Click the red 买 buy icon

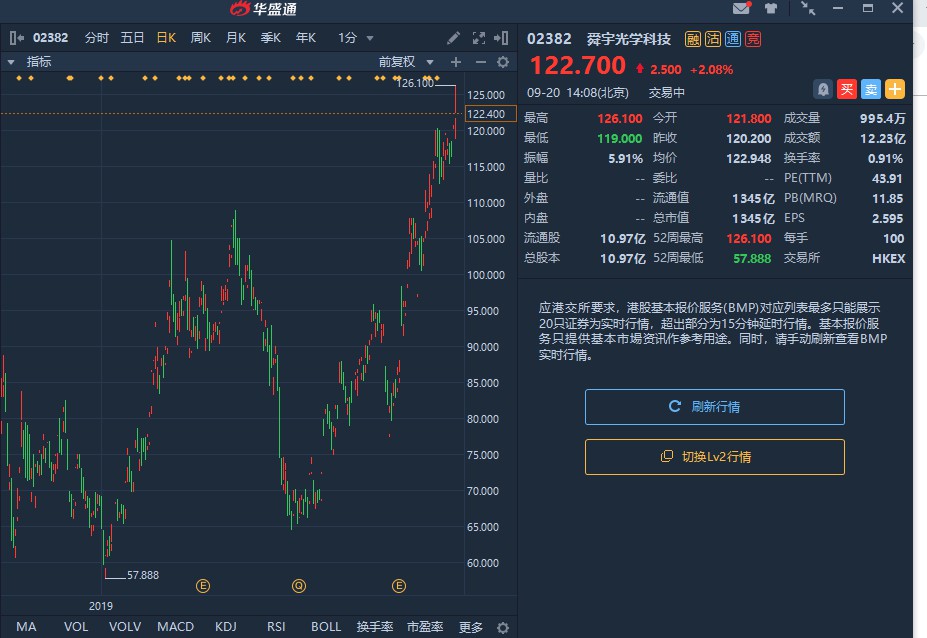(x=847, y=89)
